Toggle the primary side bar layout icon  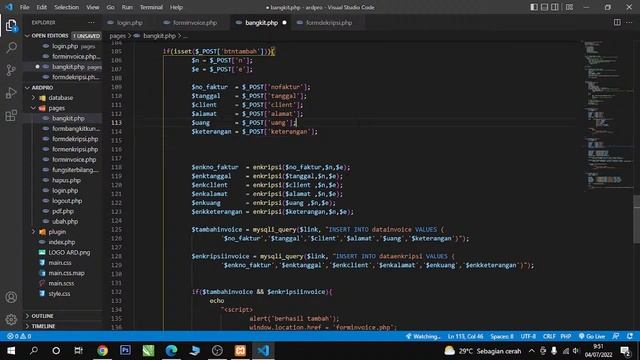click(x=534, y=7)
